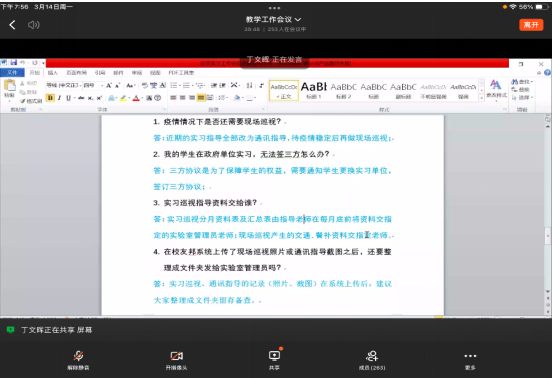Open the font size dropdown
This screenshot has height=378, width=553.
pos(93,85)
